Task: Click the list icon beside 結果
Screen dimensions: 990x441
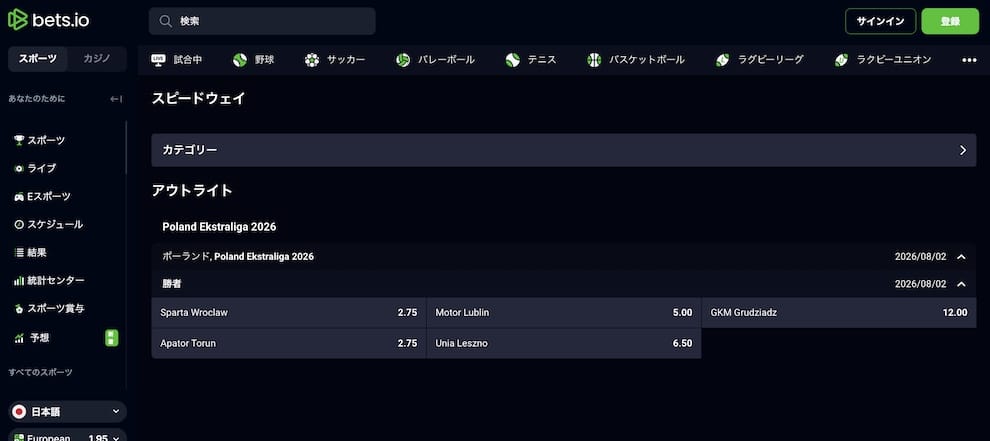Action: (x=19, y=252)
